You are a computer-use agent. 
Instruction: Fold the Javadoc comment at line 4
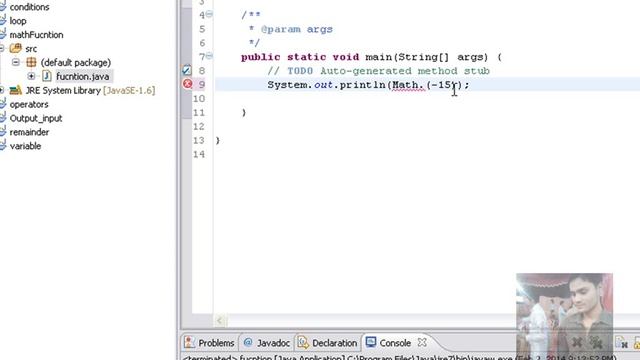click(x=209, y=14)
